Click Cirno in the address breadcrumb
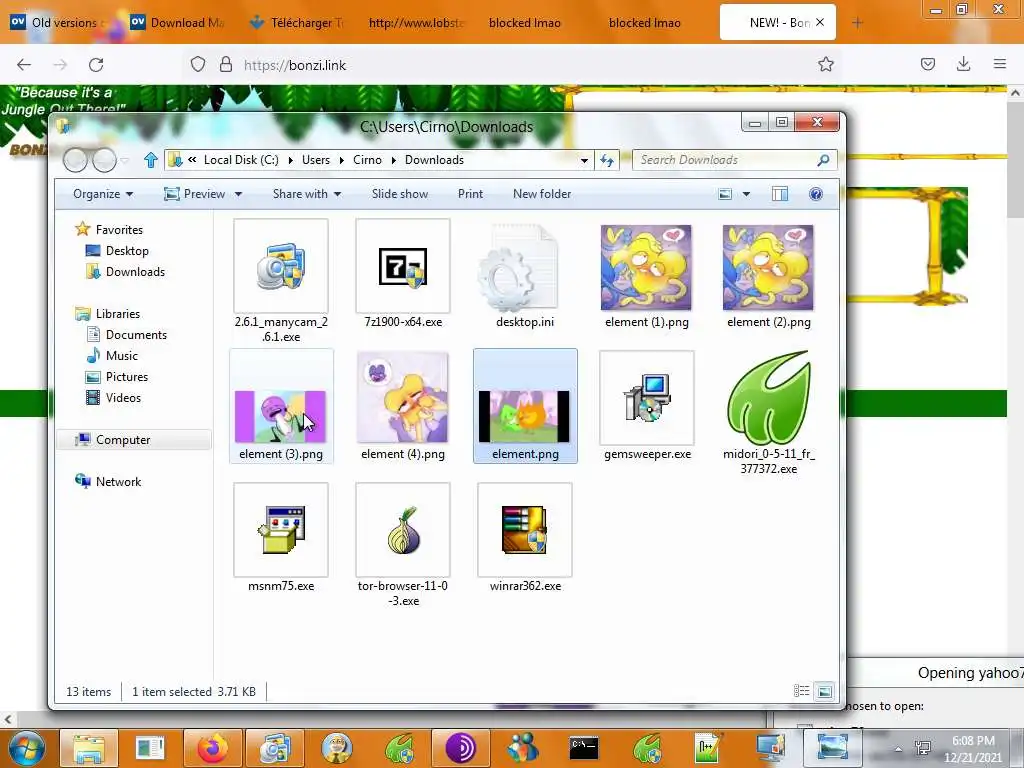The image size is (1024, 768). pyautogui.click(x=367, y=160)
